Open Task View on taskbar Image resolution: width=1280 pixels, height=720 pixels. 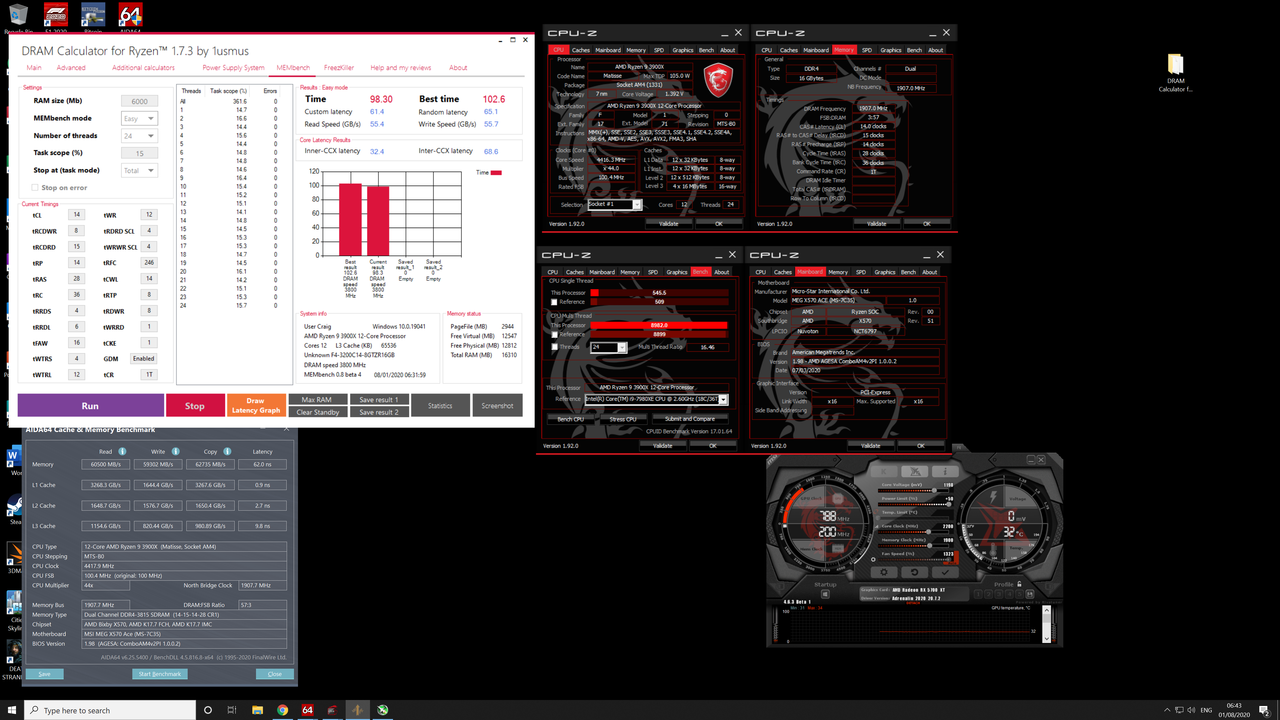click(233, 710)
